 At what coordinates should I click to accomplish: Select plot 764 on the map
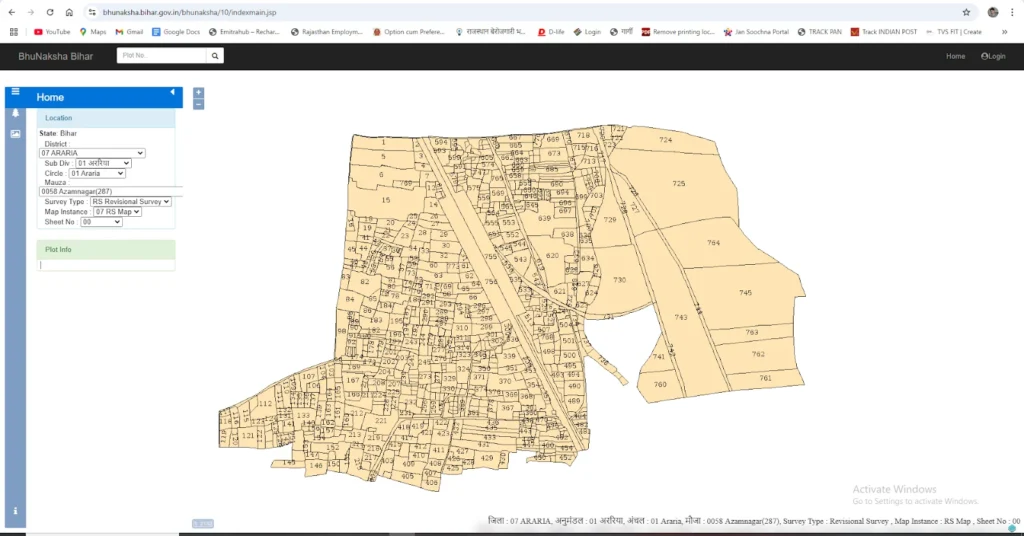713,242
